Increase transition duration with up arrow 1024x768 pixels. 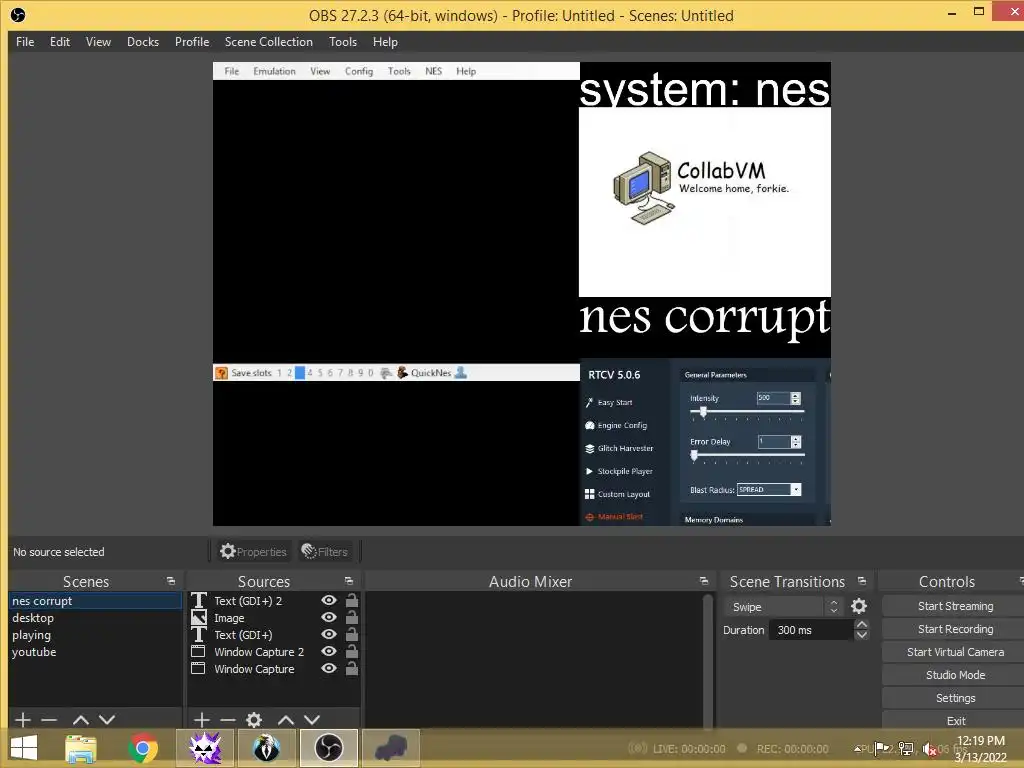pyautogui.click(x=862, y=625)
